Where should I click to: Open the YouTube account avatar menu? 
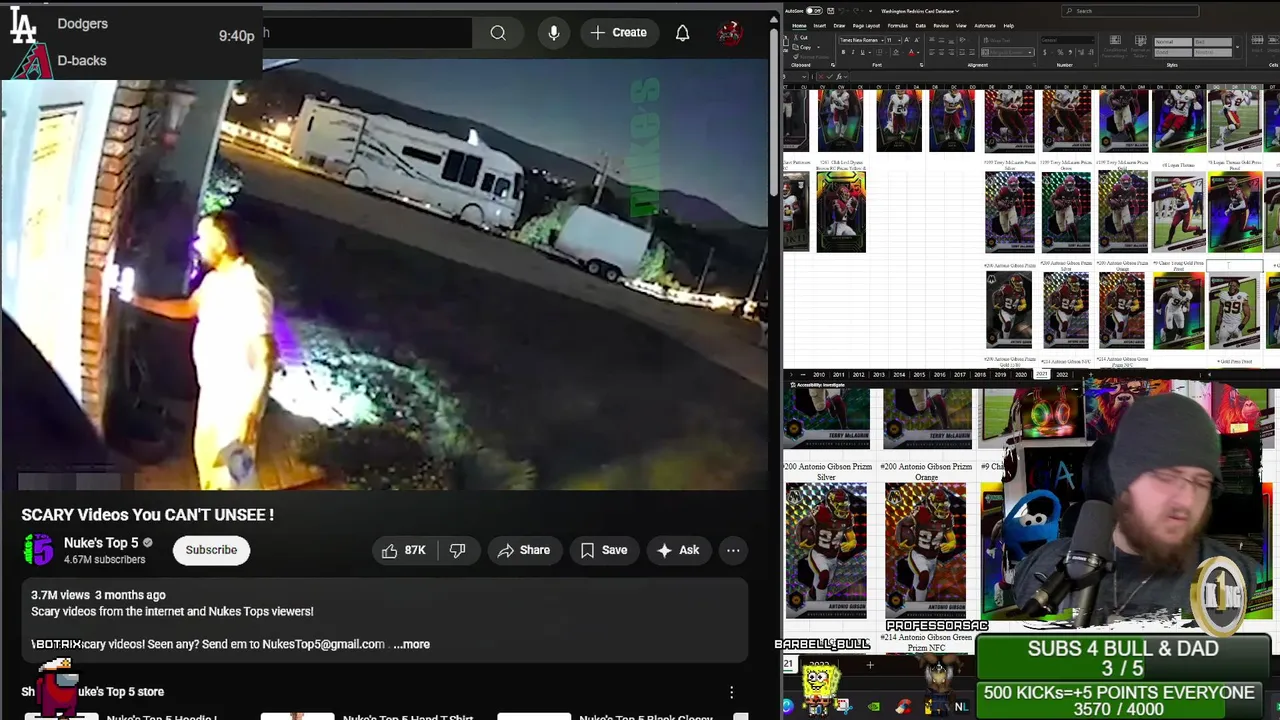[x=730, y=33]
